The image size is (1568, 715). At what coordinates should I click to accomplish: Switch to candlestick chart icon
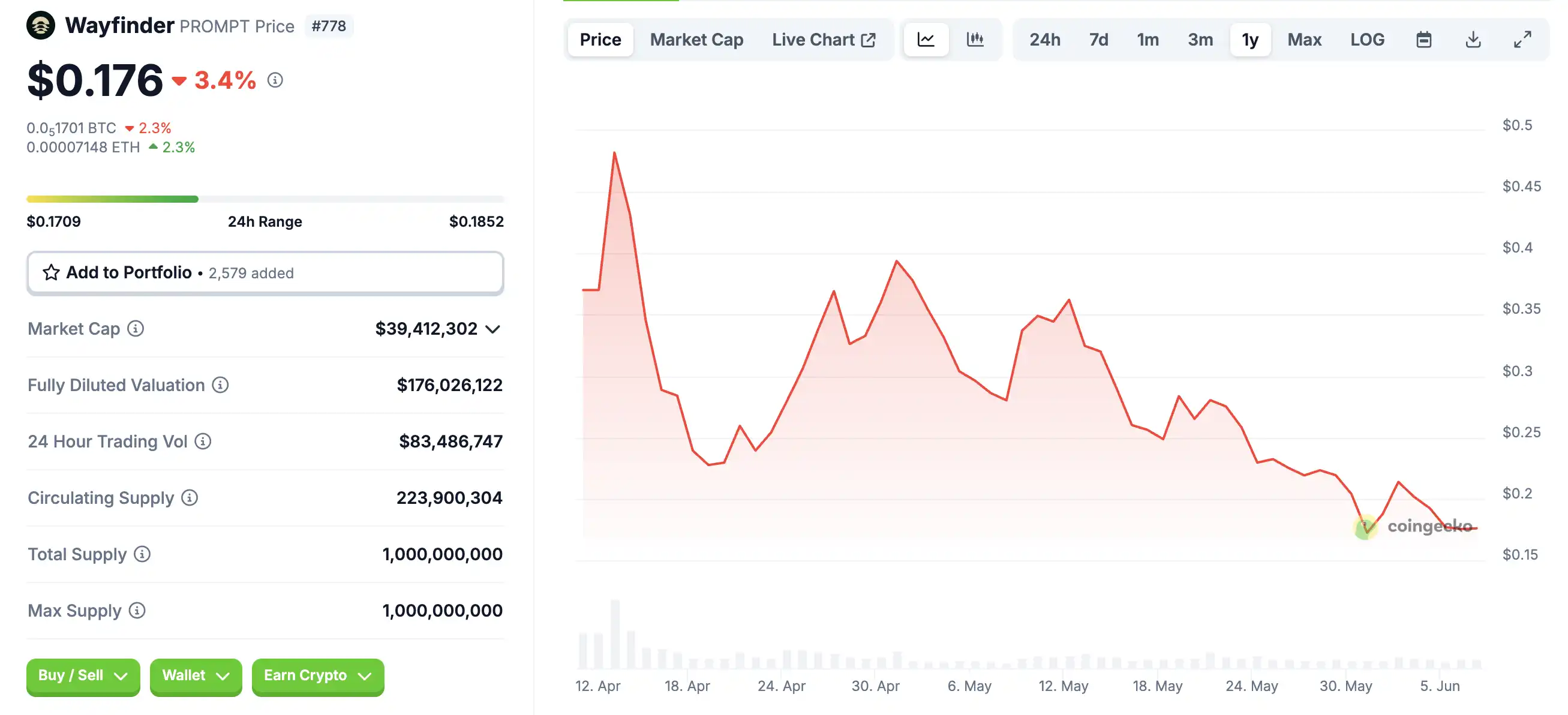pyautogui.click(x=975, y=40)
